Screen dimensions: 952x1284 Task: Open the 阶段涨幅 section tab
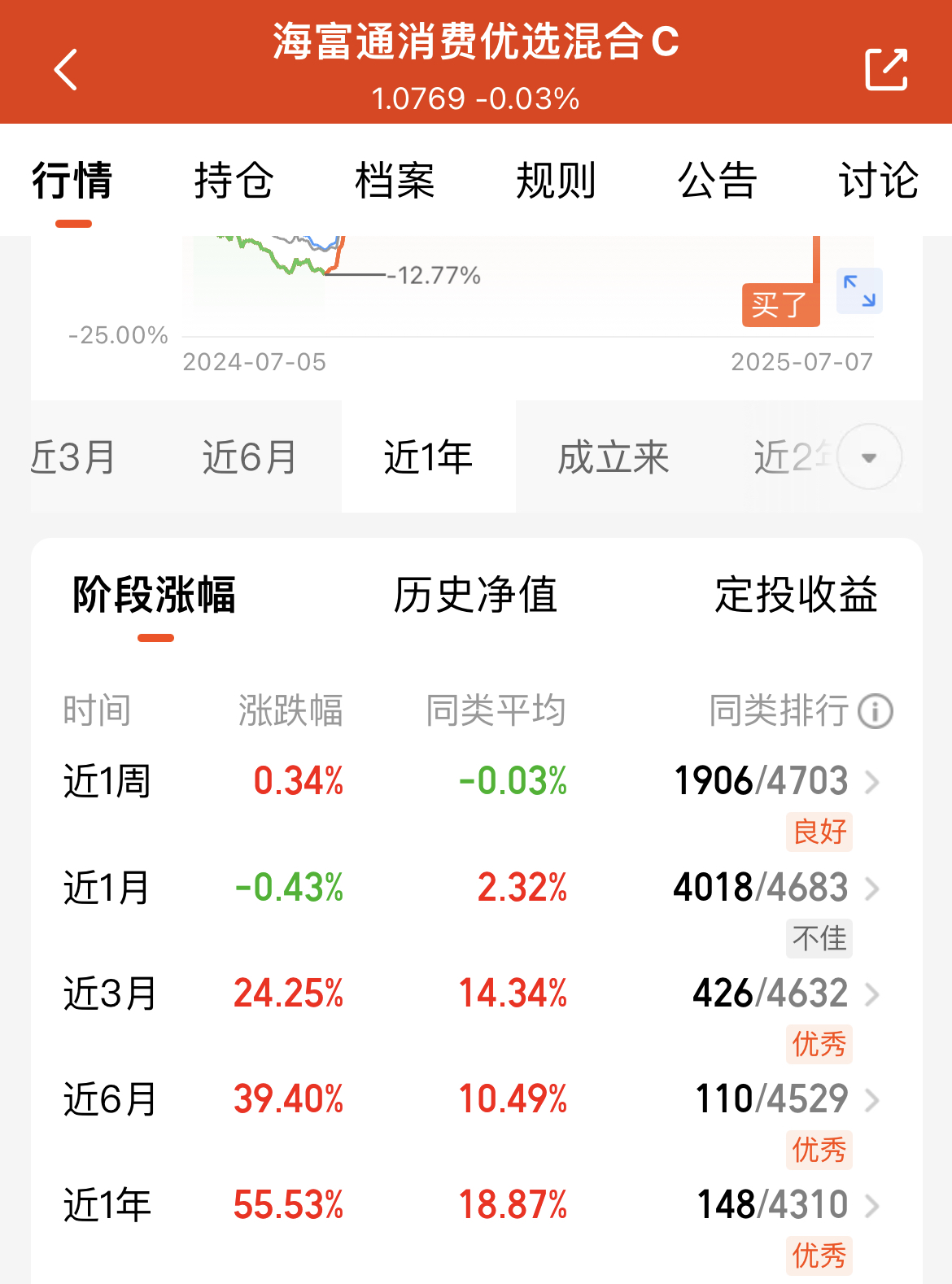pyautogui.click(x=154, y=595)
